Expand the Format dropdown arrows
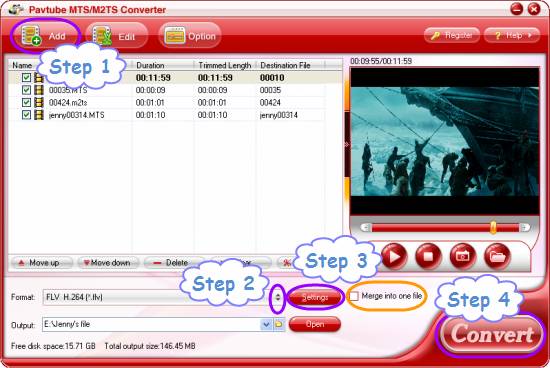The image size is (550, 368). [277, 297]
